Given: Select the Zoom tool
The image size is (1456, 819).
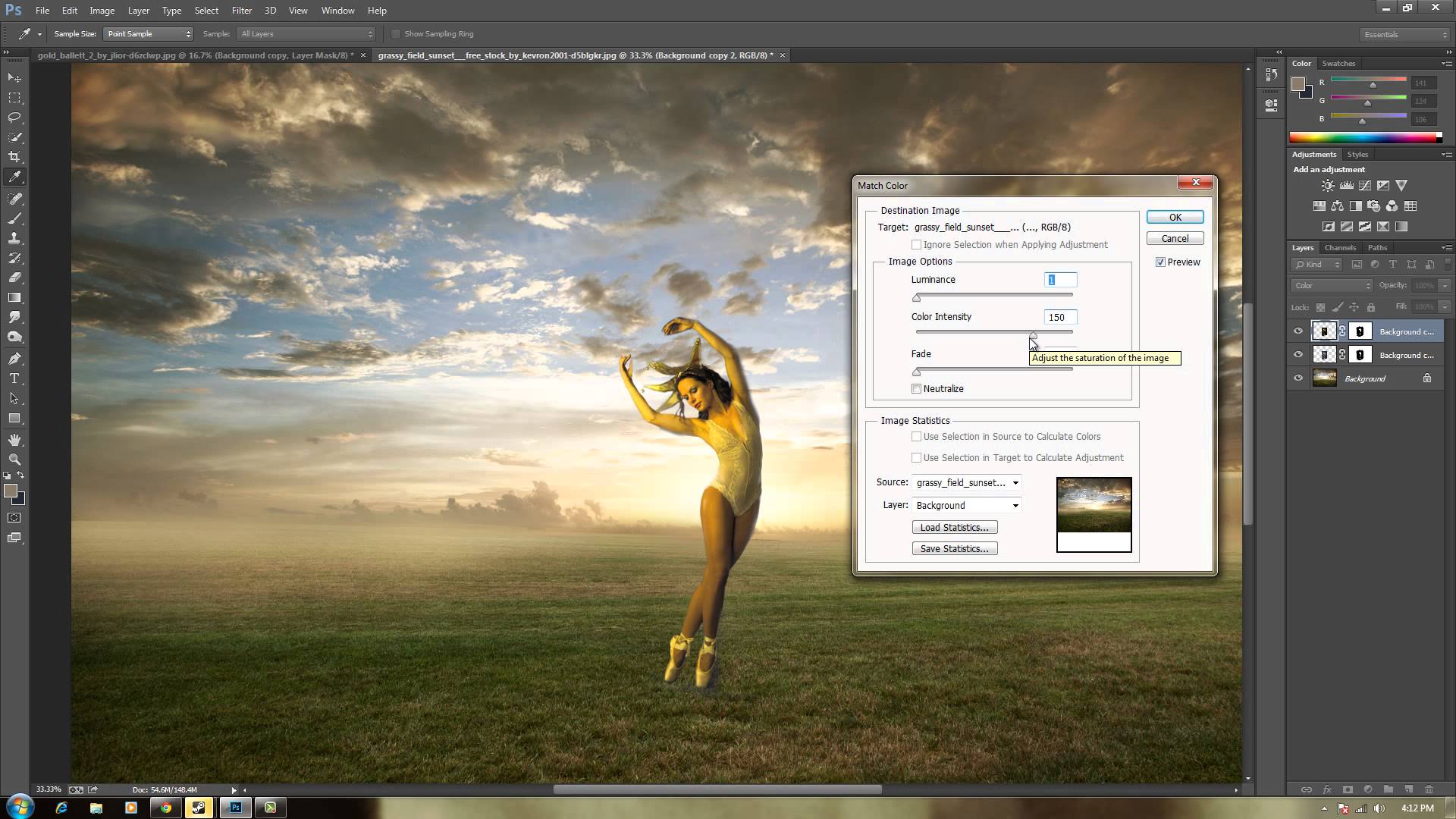Looking at the screenshot, I should click(14, 460).
